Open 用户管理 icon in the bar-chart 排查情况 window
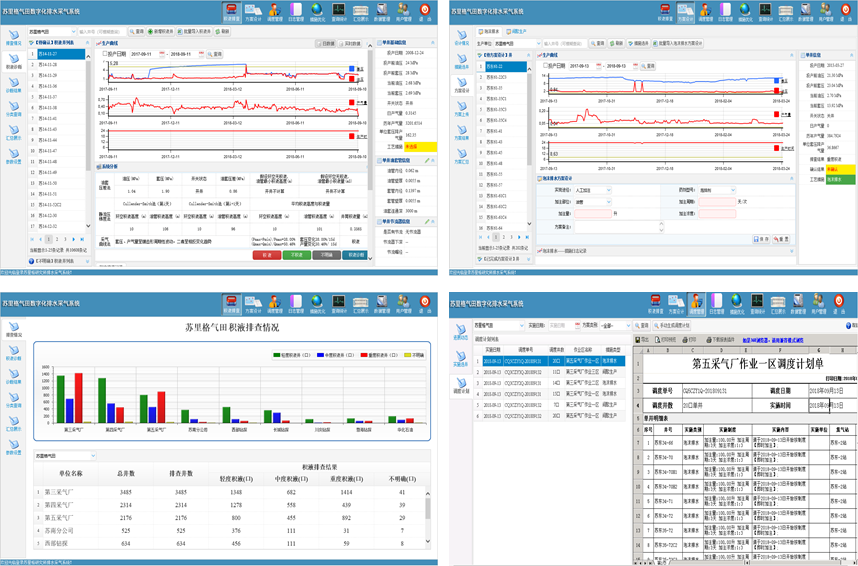The height and width of the screenshot is (566, 858). [x=404, y=302]
